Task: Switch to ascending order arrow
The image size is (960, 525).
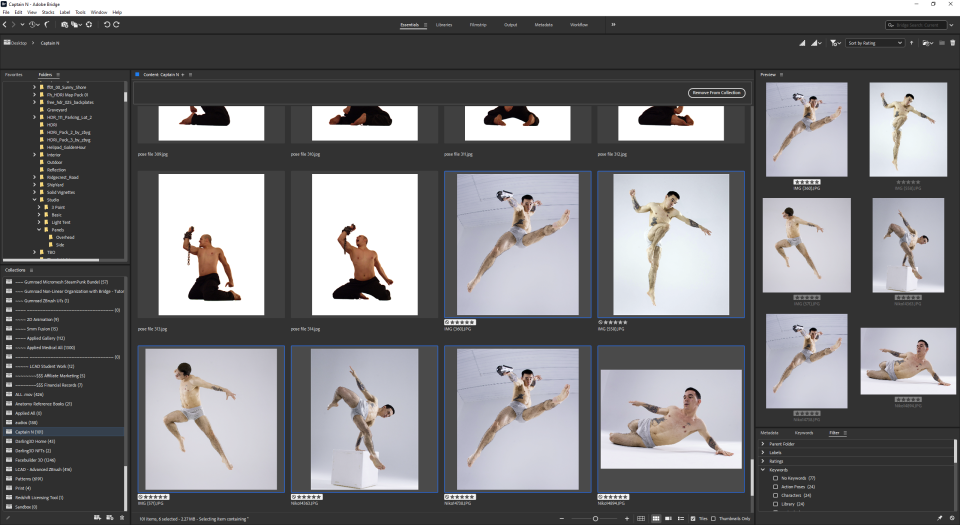Action: 912,43
